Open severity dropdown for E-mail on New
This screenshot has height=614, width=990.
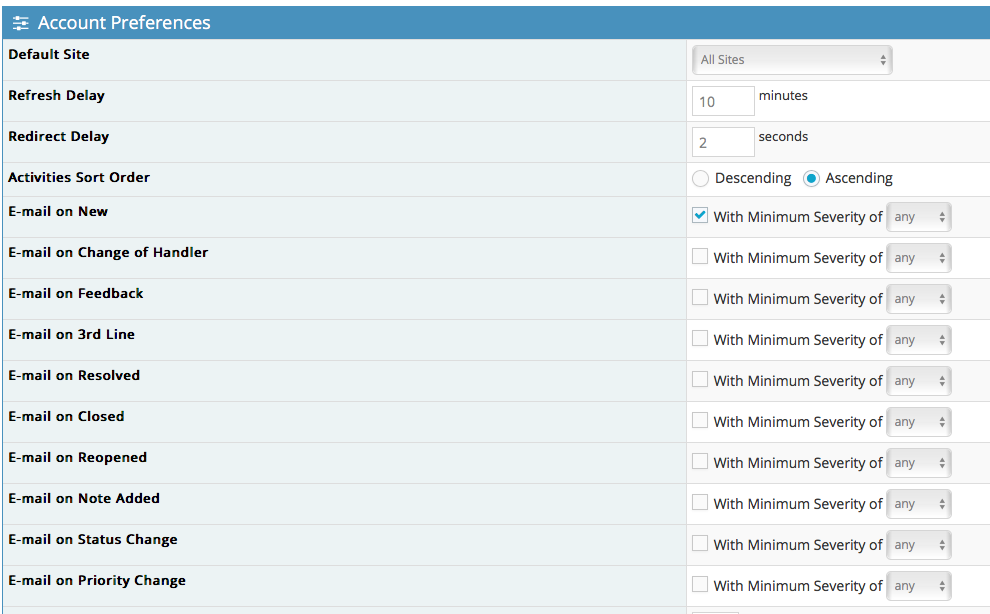click(919, 217)
